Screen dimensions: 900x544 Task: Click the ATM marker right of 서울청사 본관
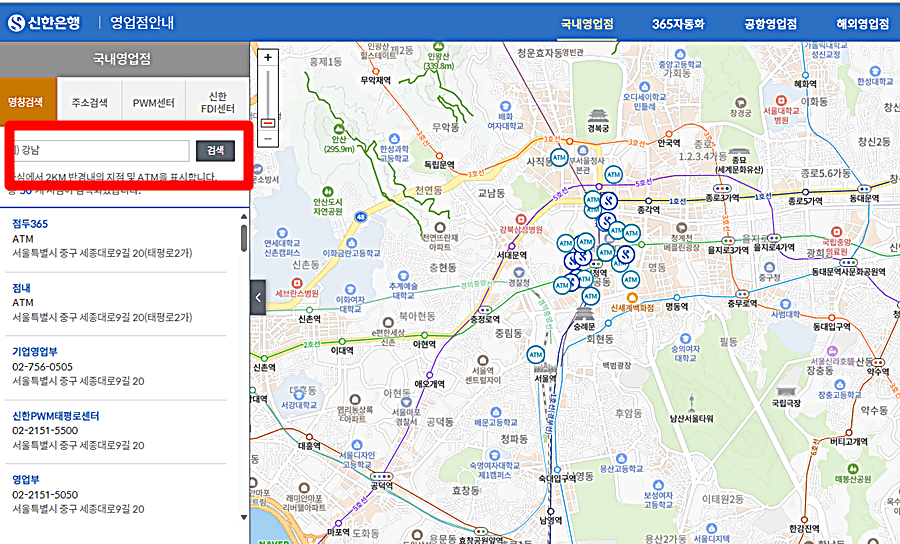[614, 174]
